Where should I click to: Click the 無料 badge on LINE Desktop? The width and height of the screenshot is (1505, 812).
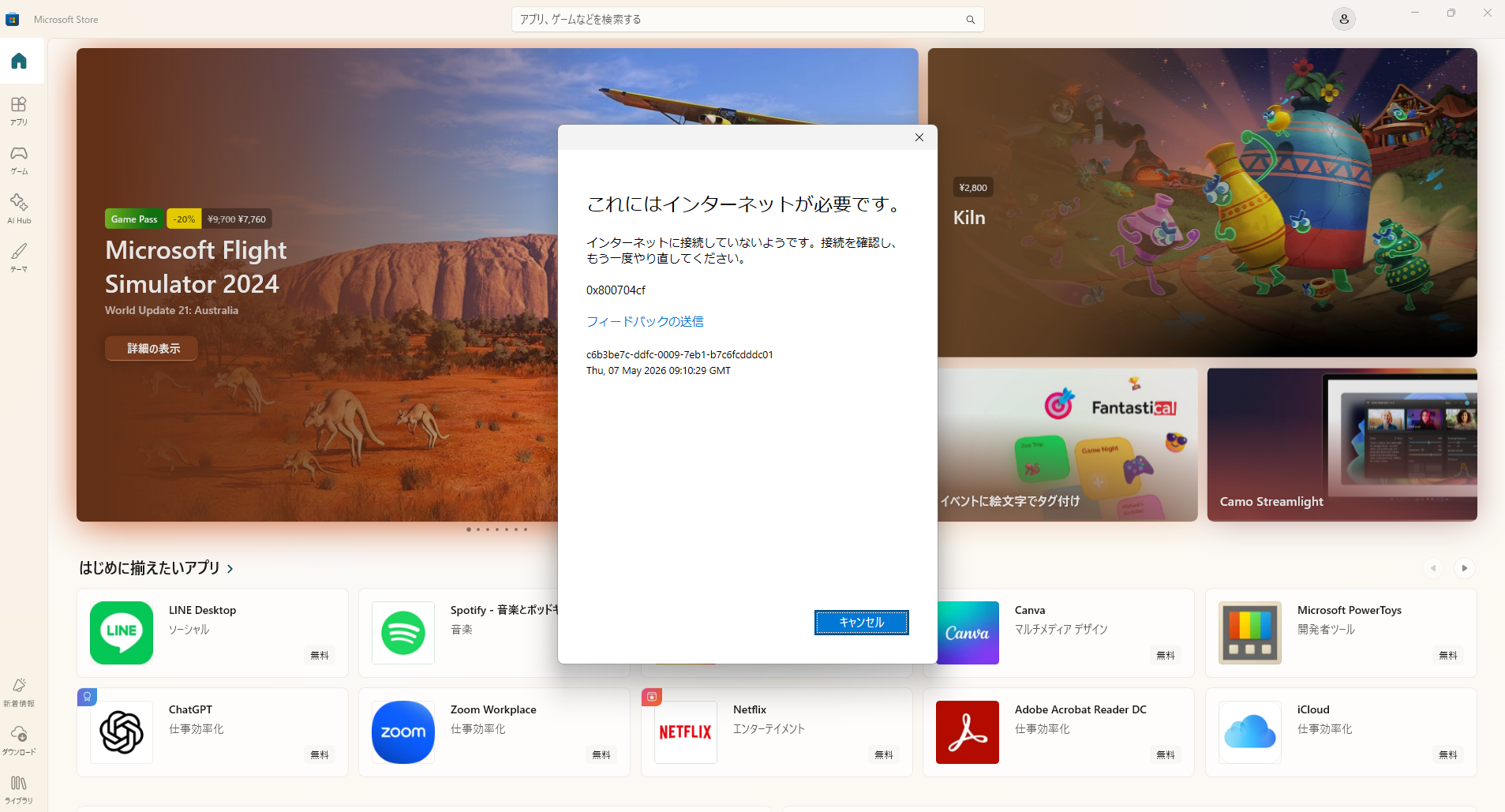[320, 655]
